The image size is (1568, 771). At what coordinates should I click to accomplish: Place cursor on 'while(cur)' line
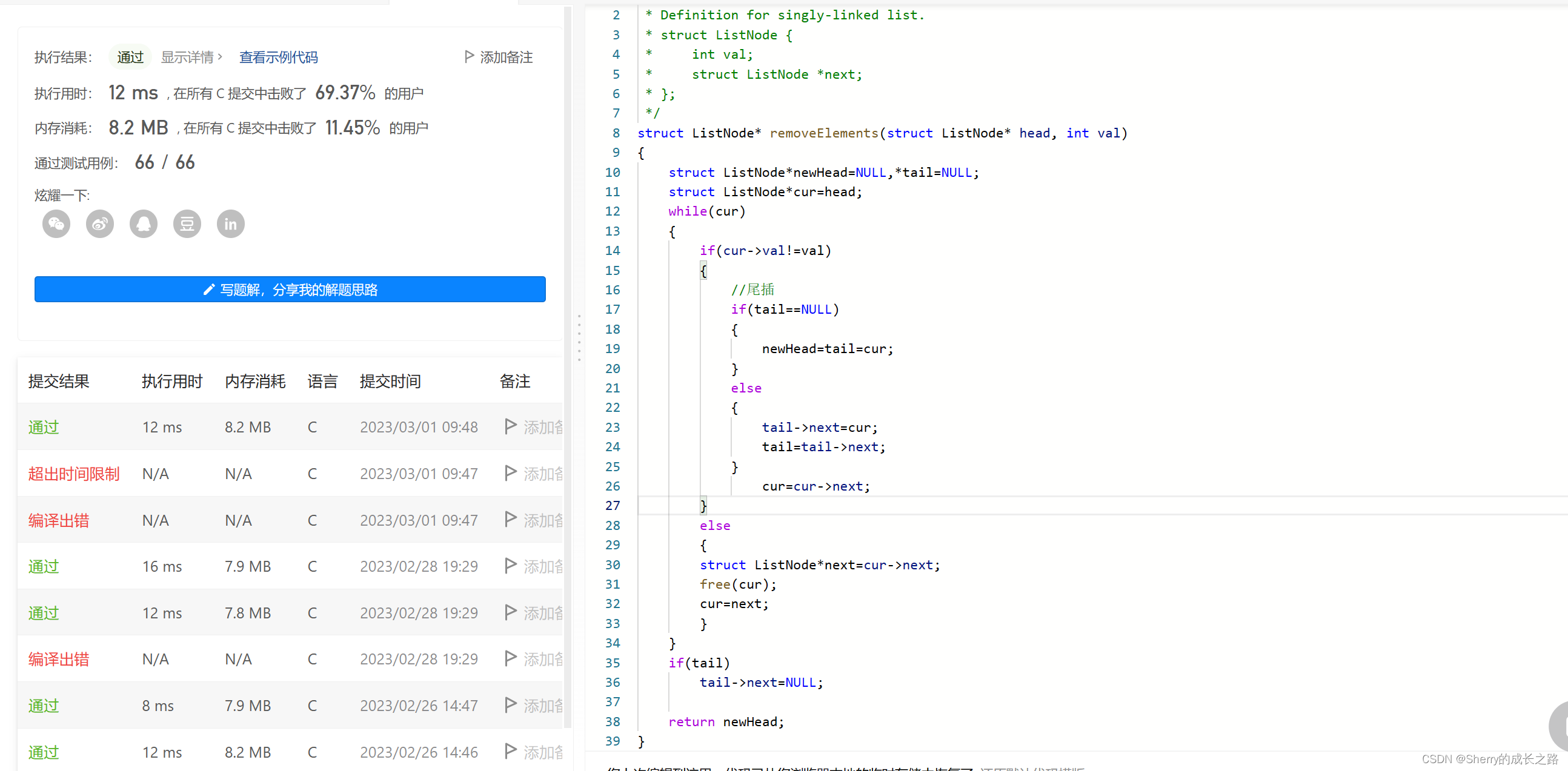click(x=706, y=211)
